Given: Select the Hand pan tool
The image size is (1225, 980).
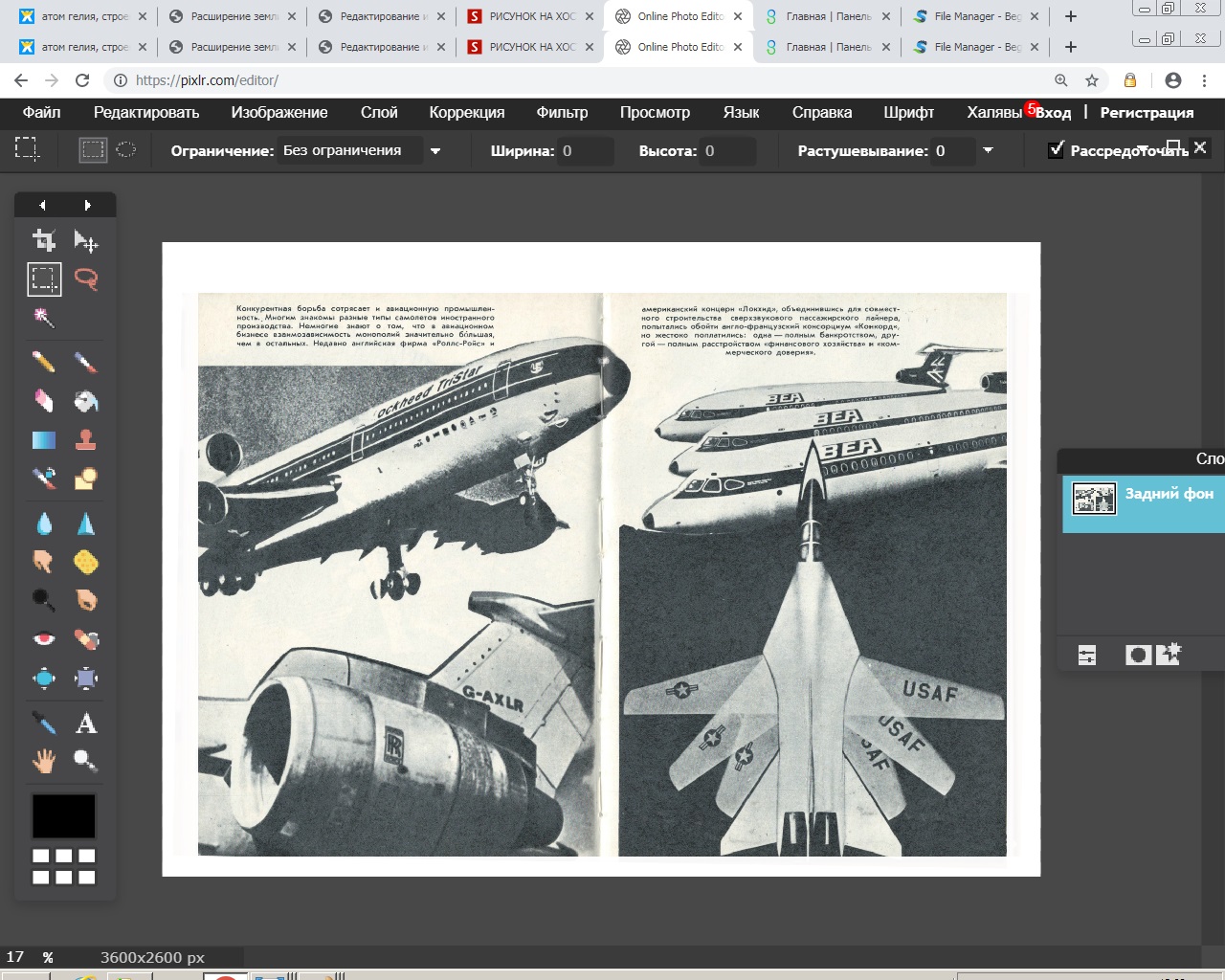Looking at the screenshot, I should click(x=44, y=761).
